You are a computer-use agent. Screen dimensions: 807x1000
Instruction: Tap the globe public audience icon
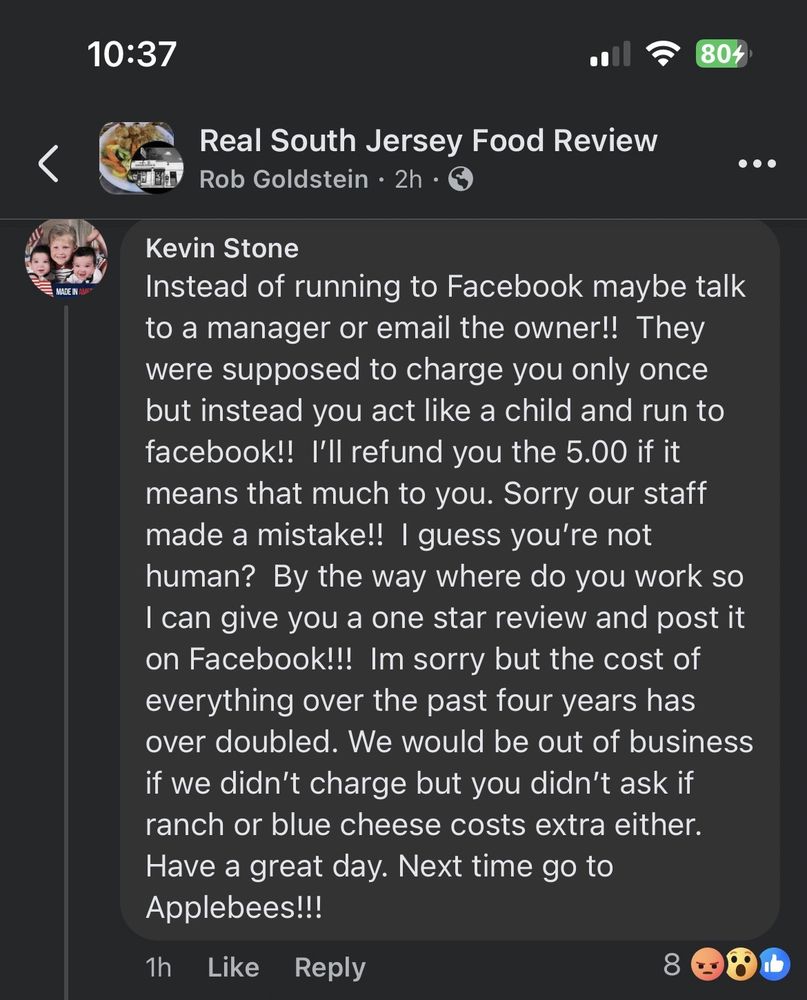460,180
